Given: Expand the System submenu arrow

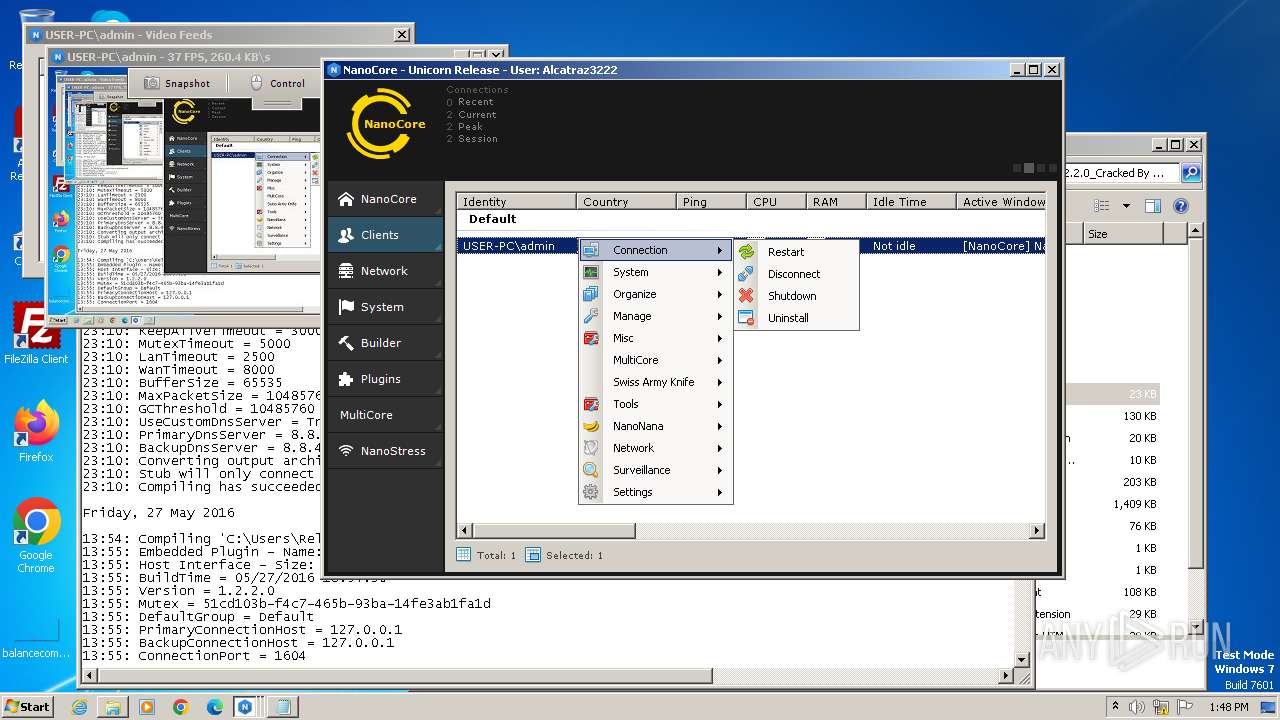Looking at the screenshot, I should [x=720, y=272].
